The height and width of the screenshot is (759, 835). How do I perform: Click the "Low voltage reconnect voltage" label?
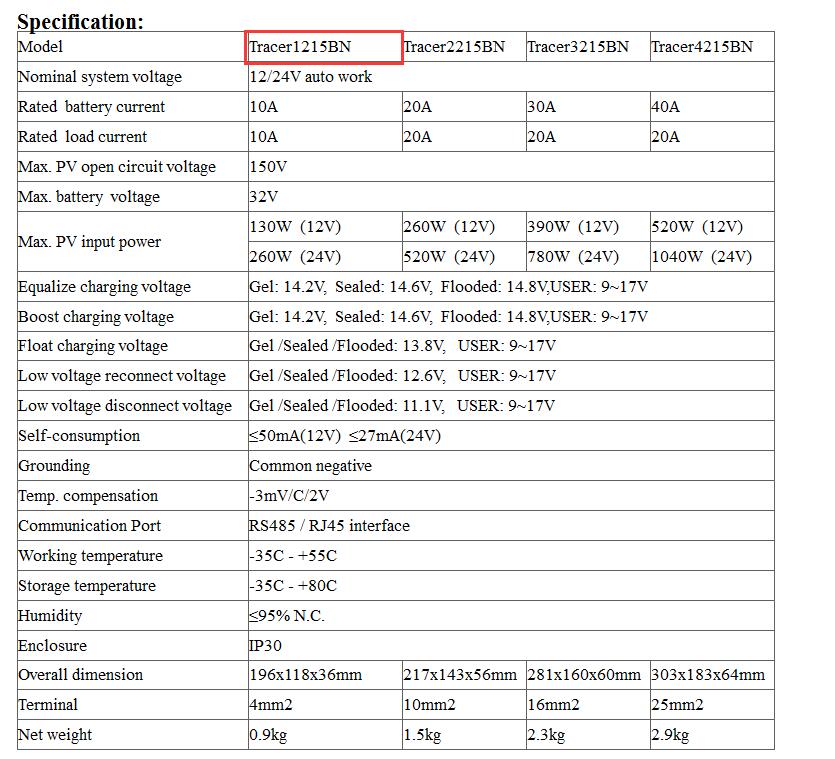click(x=122, y=376)
